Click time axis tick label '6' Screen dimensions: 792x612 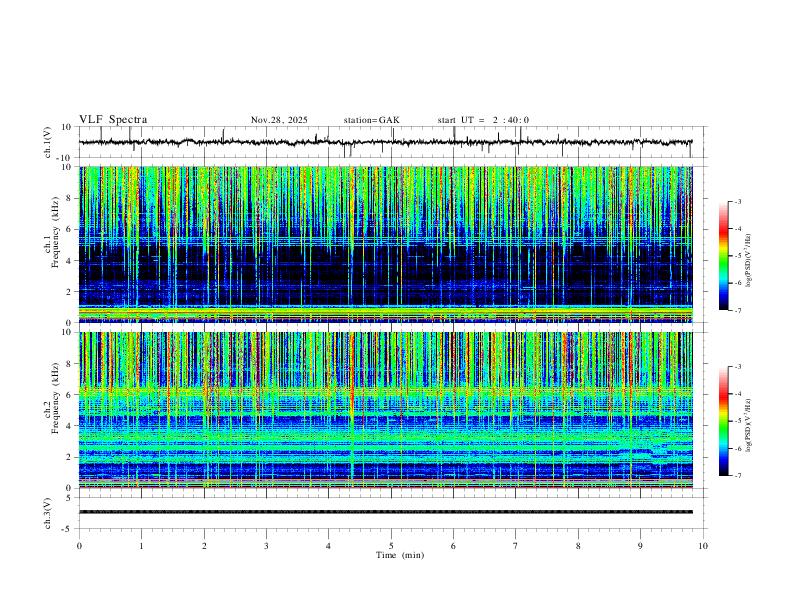coord(453,546)
